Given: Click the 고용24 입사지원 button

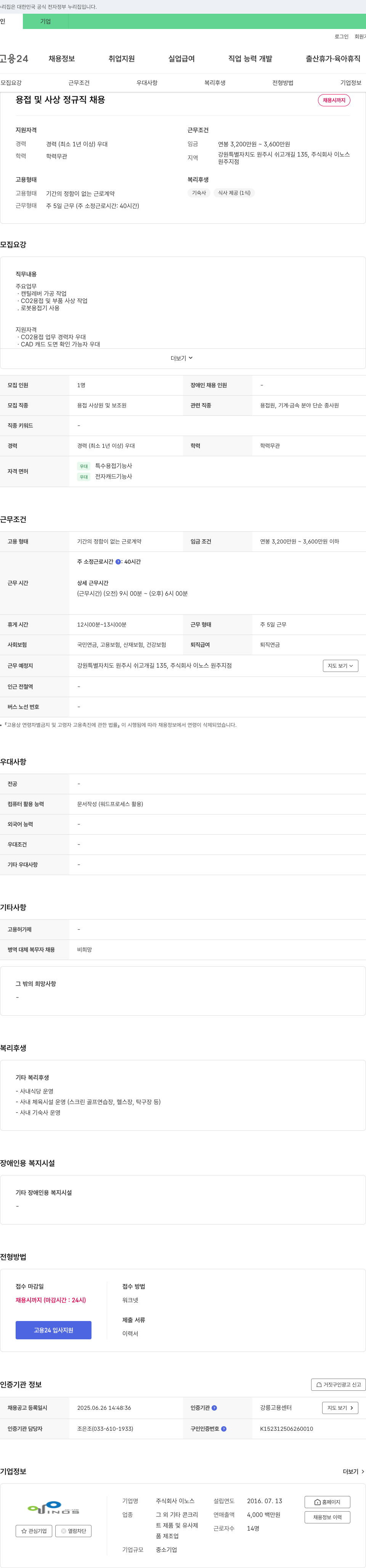Looking at the screenshot, I should [54, 1330].
